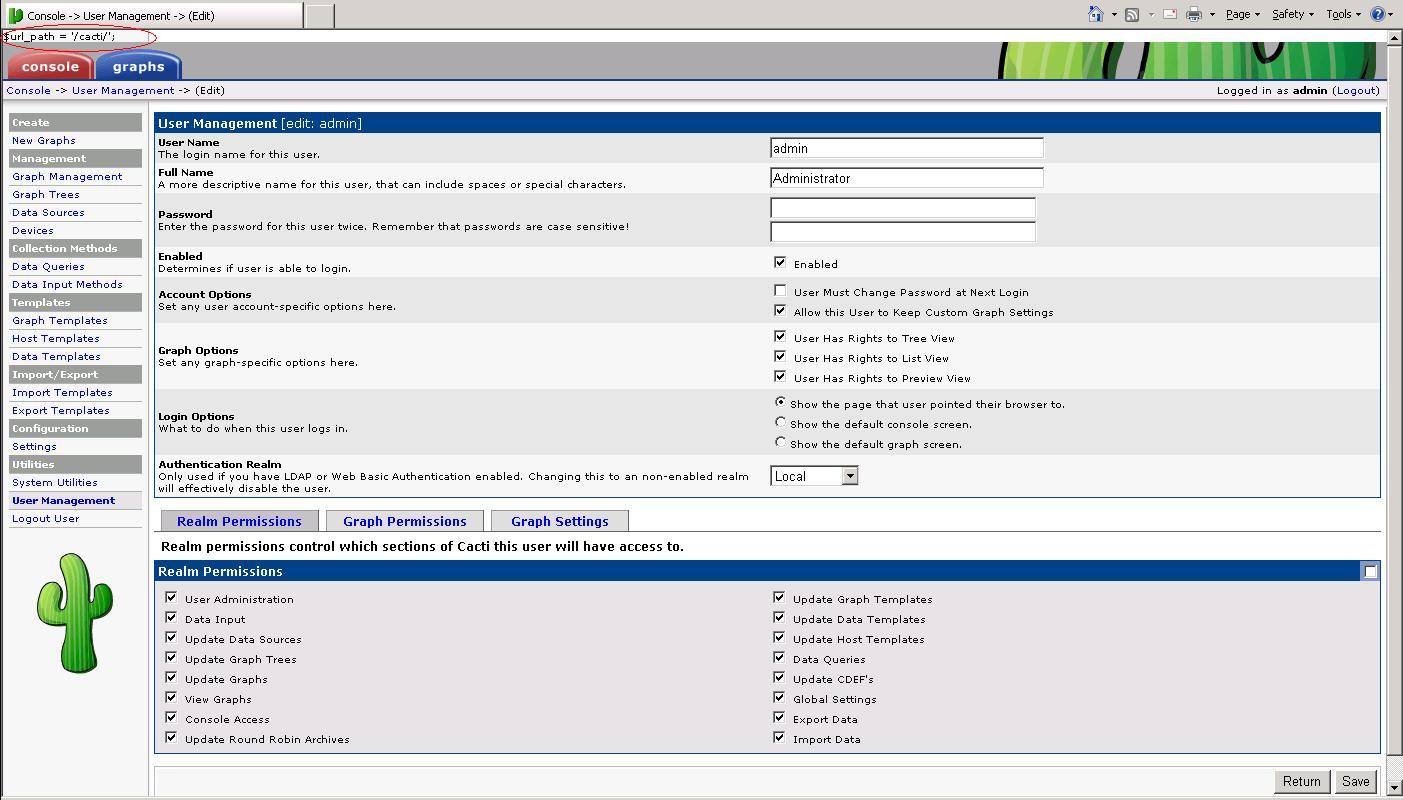Click User Management breadcrumb link
1403x800 pixels.
[123, 90]
